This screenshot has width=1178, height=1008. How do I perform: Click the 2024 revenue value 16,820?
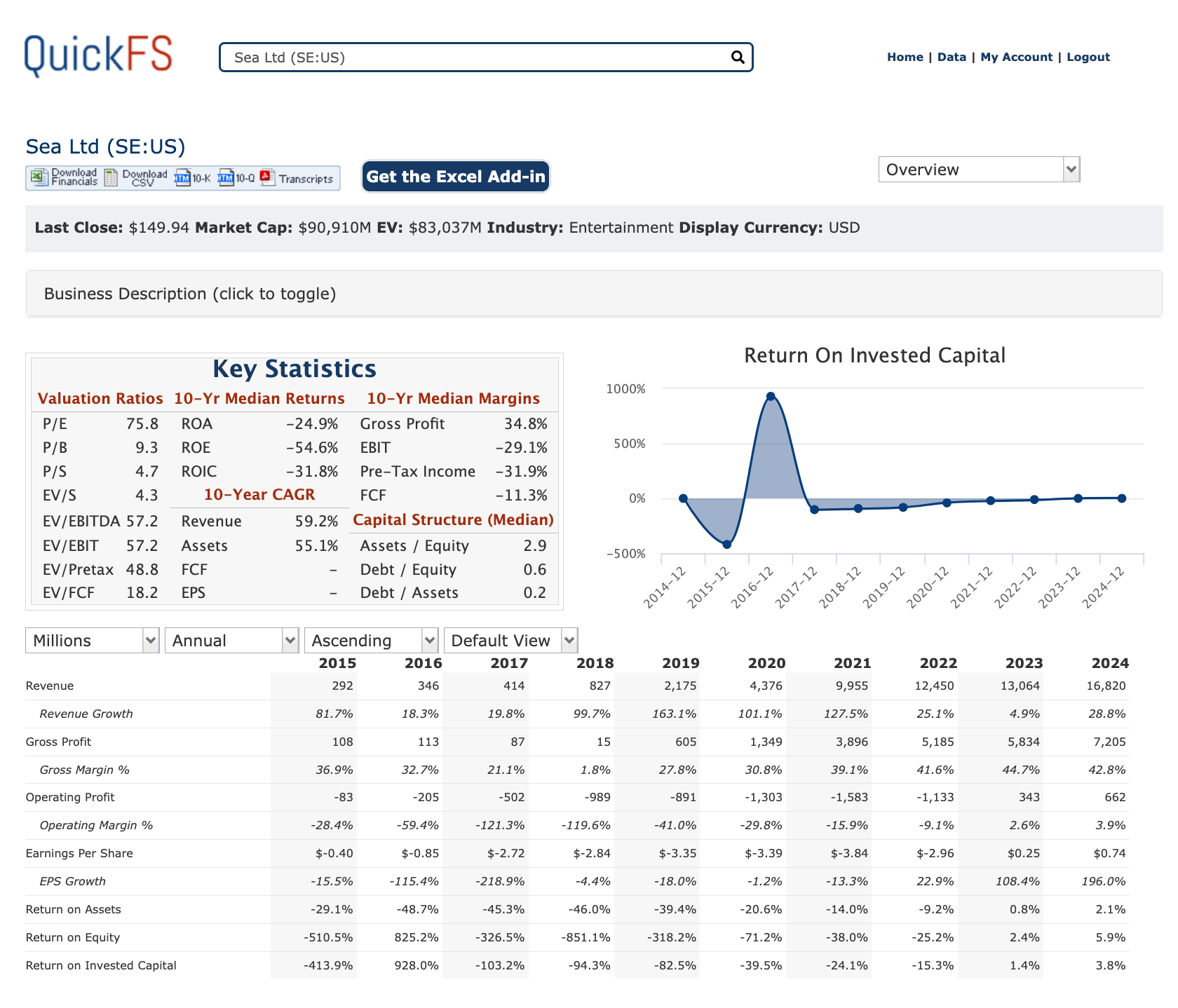[x=1106, y=686]
